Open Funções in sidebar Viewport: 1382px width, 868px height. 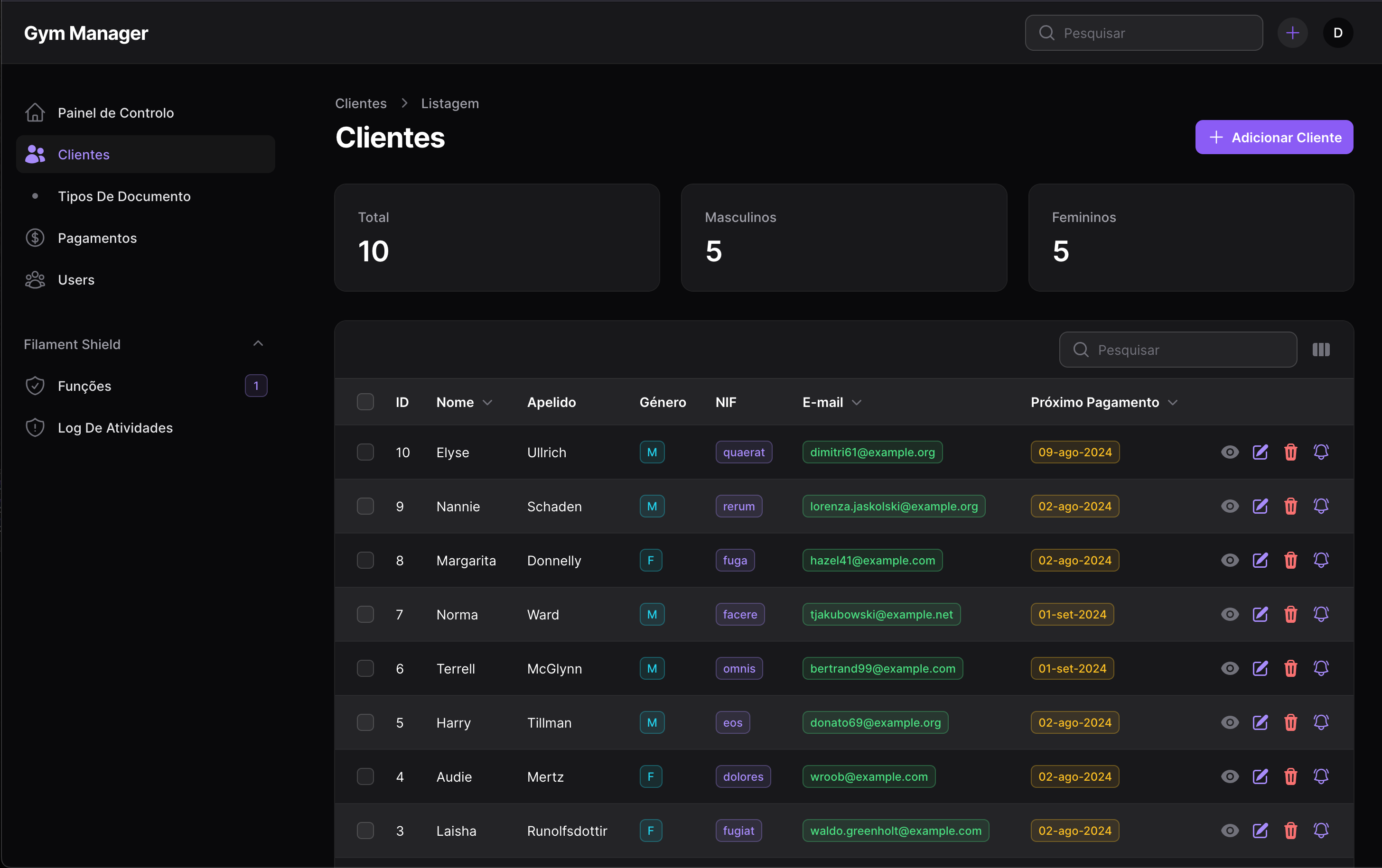tap(145, 386)
